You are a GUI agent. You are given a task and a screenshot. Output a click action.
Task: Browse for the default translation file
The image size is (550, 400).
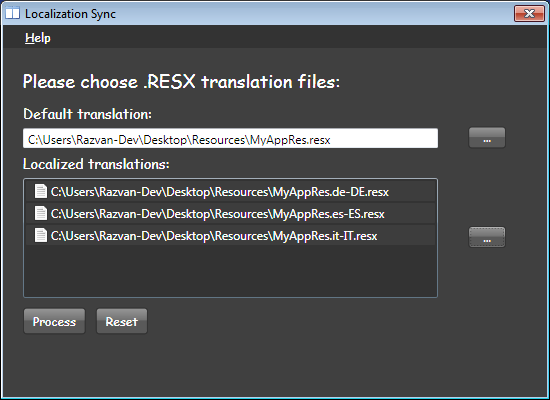coord(487,138)
